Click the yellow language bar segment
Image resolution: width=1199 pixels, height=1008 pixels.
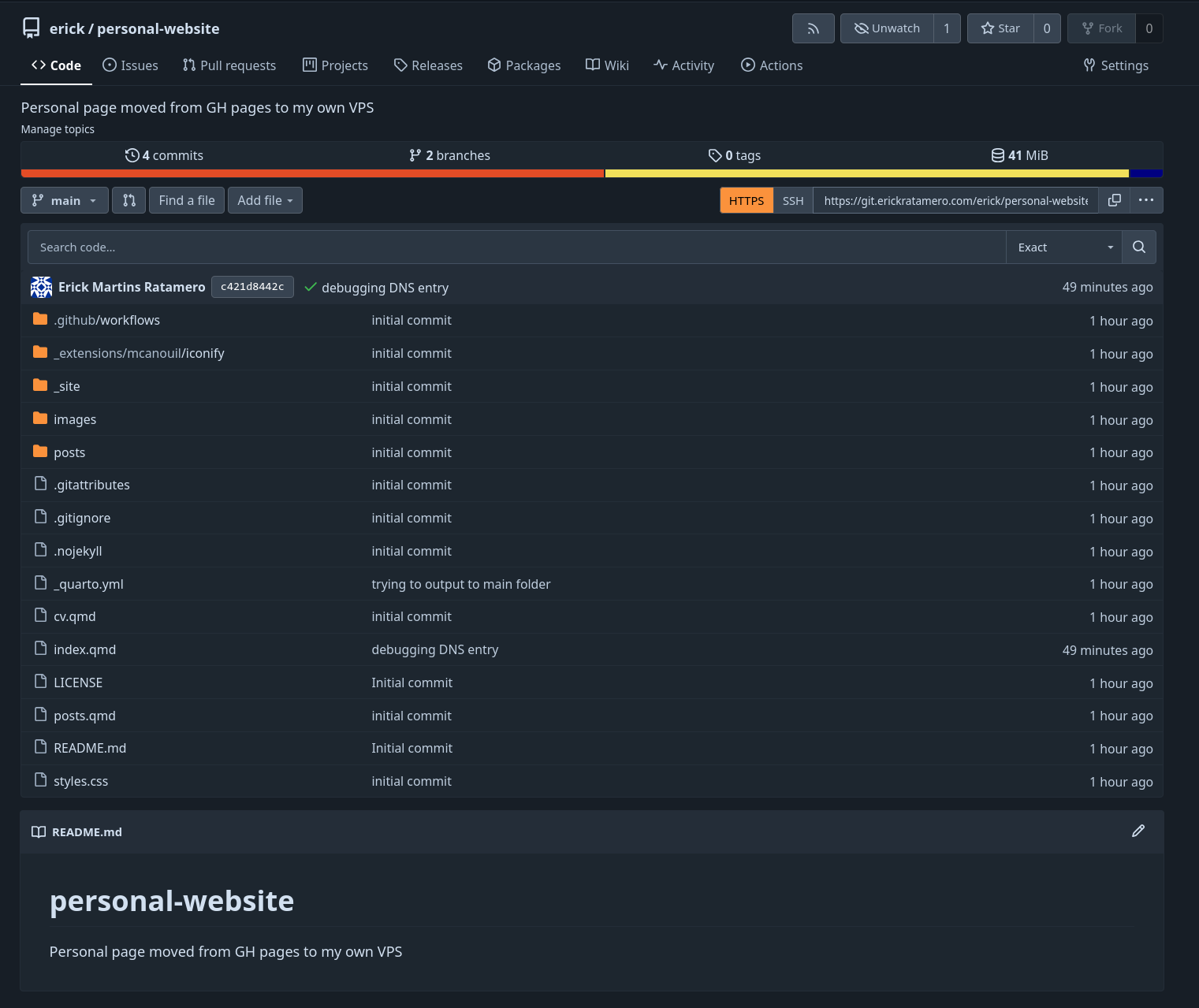click(x=867, y=173)
